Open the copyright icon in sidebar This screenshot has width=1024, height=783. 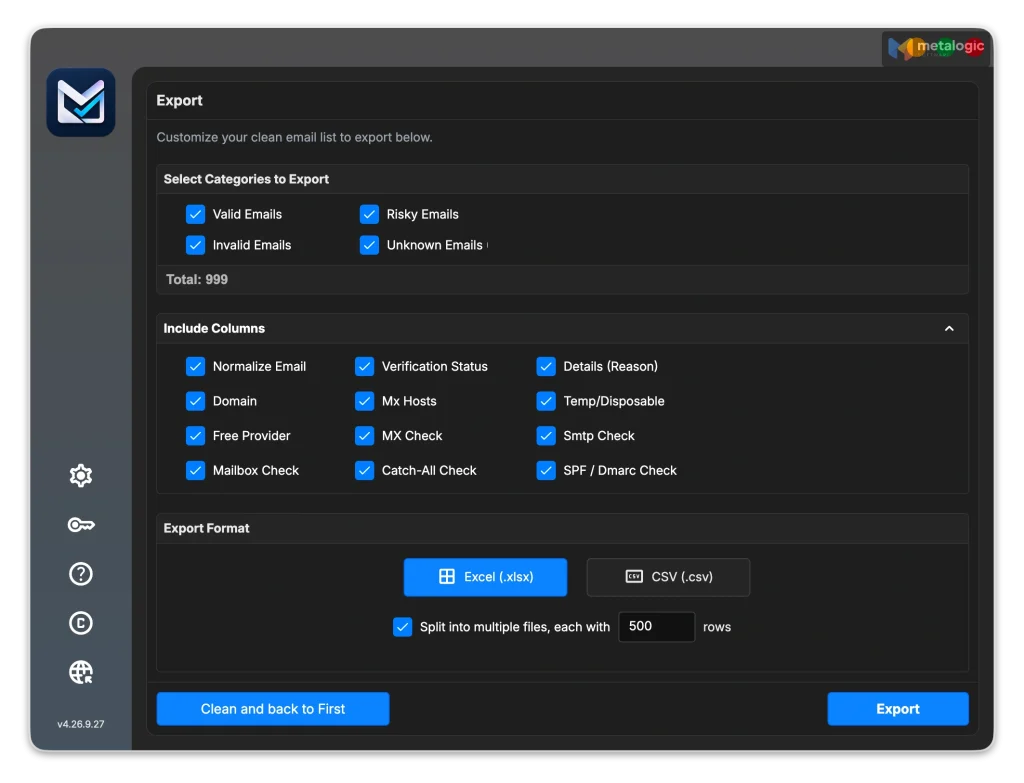coord(81,623)
